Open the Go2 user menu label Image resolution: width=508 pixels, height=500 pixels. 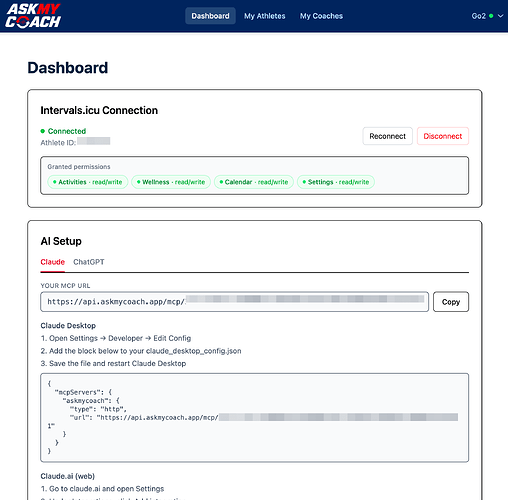(x=478, y=16)
